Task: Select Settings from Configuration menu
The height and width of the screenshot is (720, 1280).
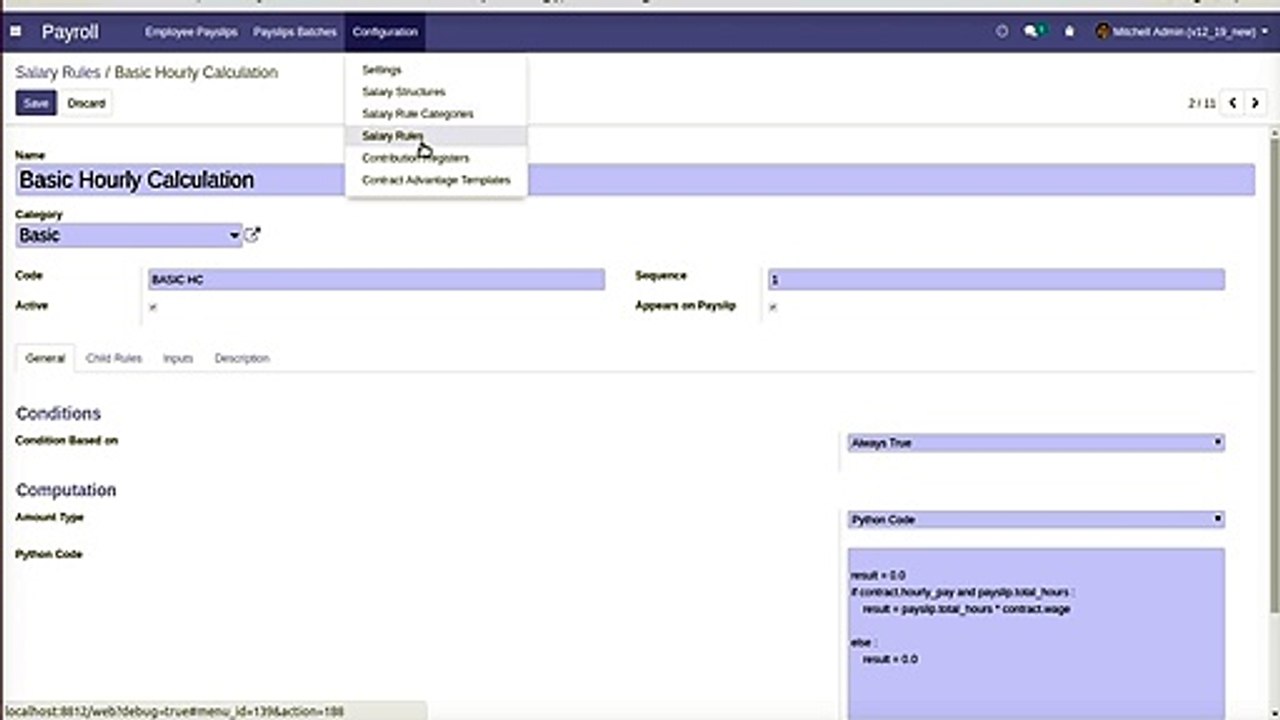Action: 436,70
